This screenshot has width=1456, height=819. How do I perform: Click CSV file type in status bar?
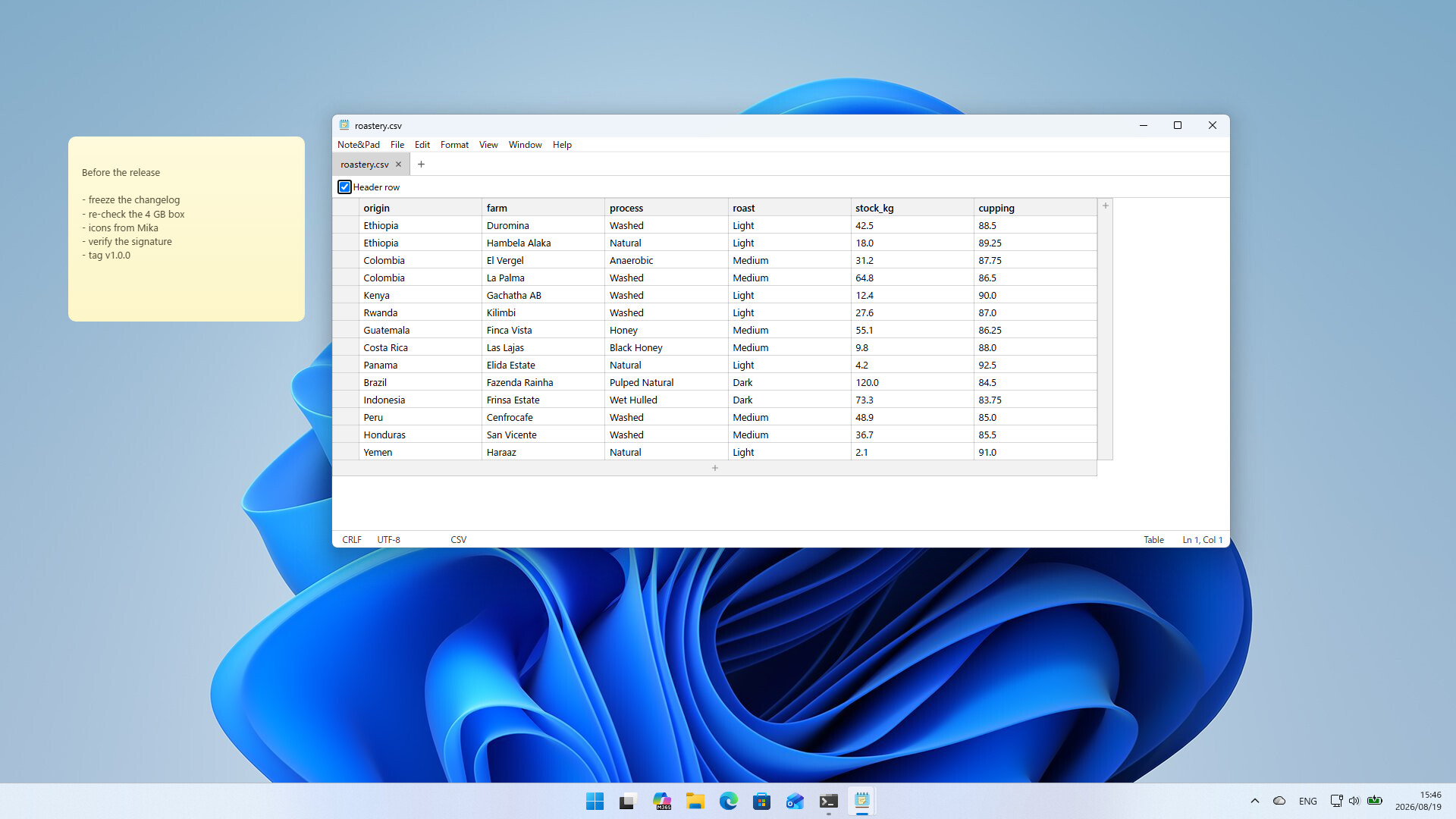pos(459,540)
